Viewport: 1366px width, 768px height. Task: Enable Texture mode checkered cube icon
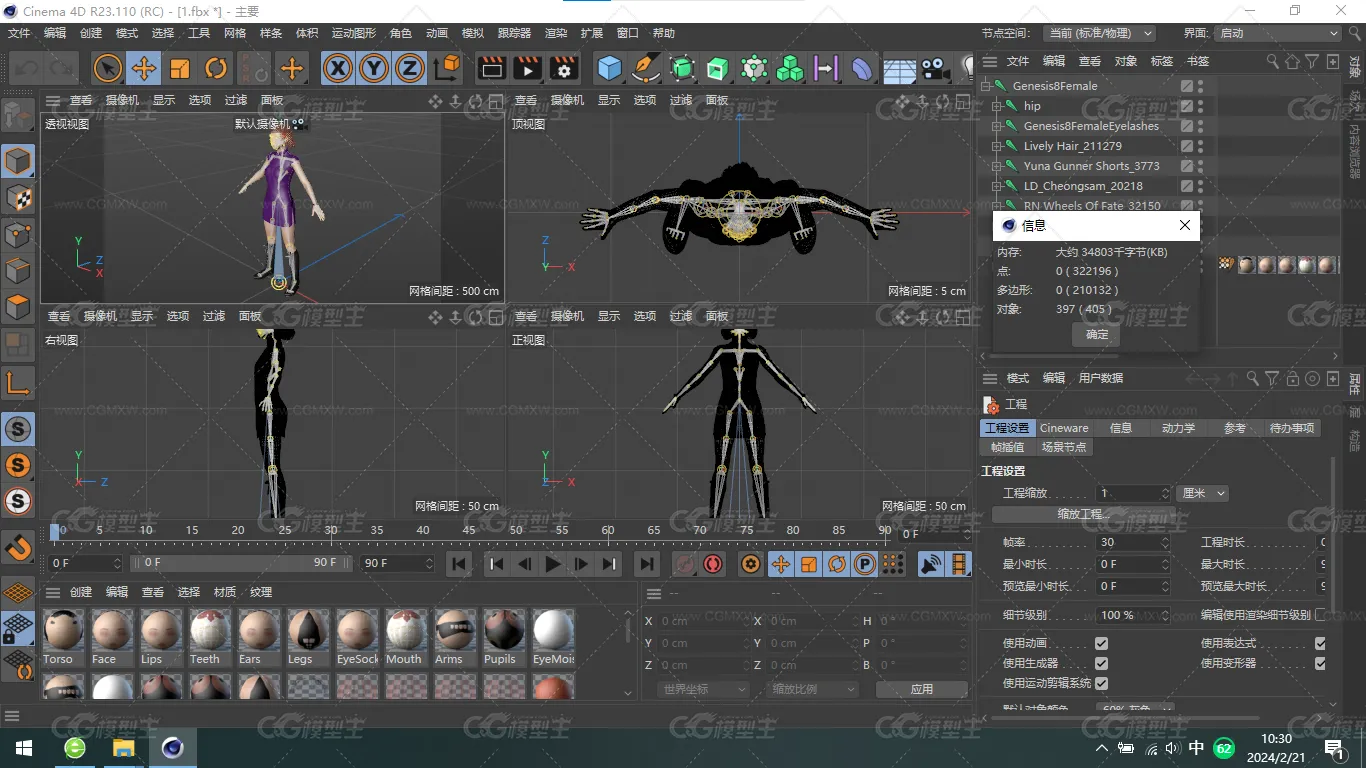tap(18, 198)
